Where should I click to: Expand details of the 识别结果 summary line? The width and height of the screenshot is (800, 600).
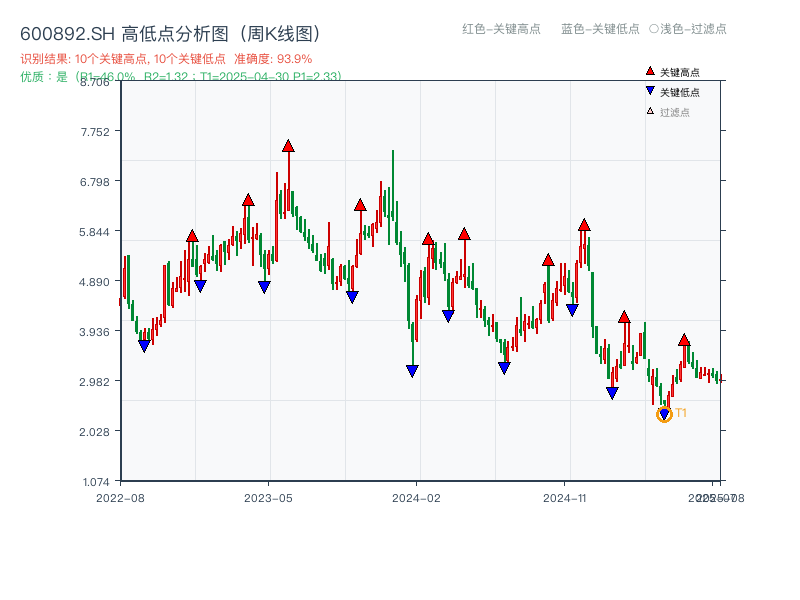point(163,58)
